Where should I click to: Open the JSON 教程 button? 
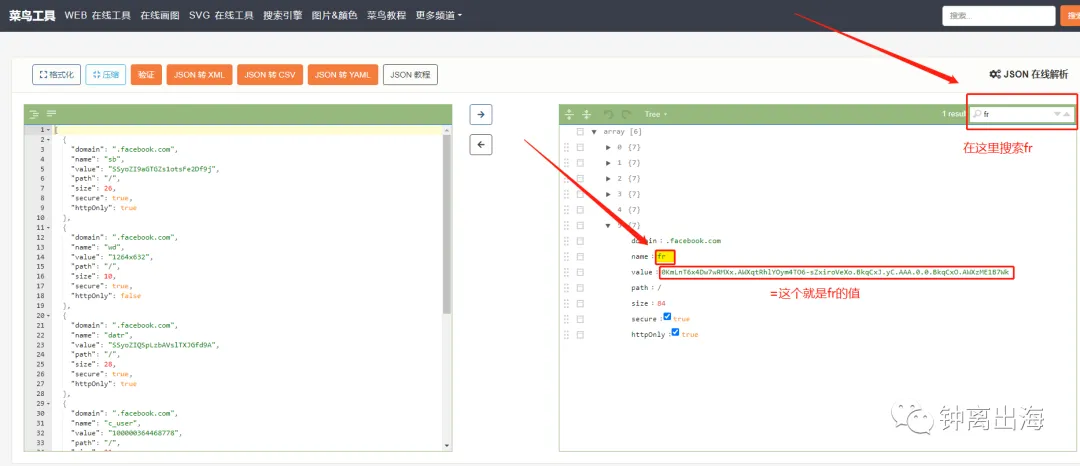pyautogui.click(x=411, y=75)
